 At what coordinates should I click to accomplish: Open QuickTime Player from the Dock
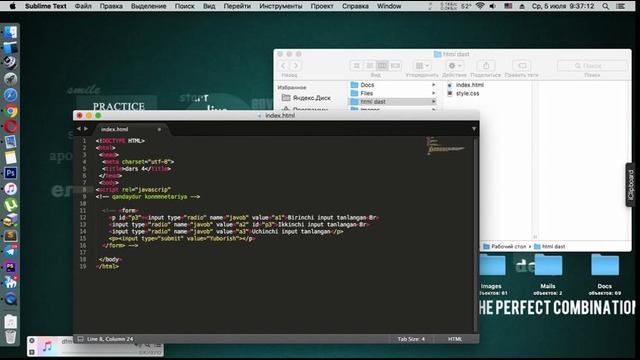tap(11, 299)
